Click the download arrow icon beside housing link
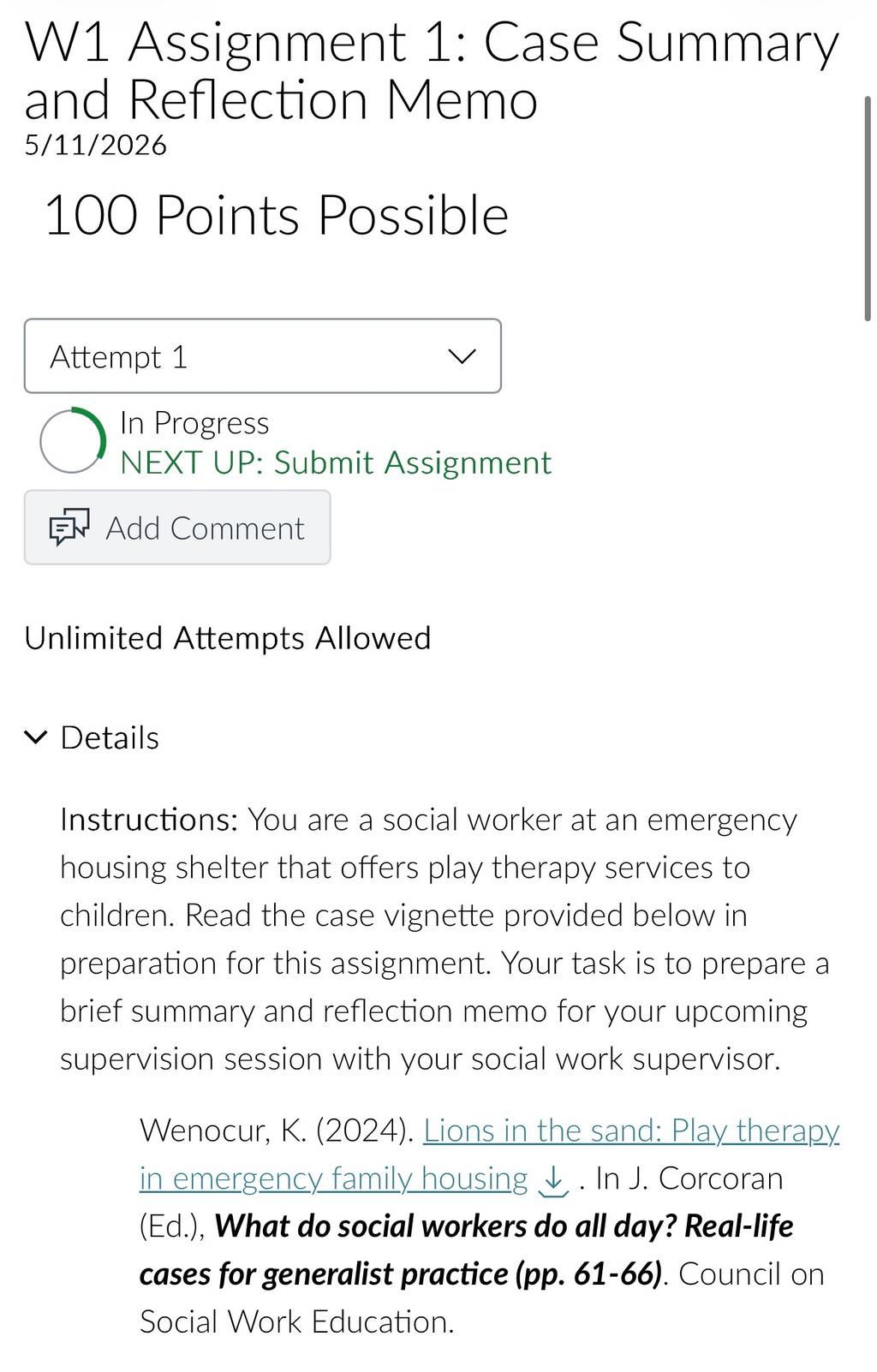The width and height of the screenshot is (877, 1372). tap(554, 1180)
